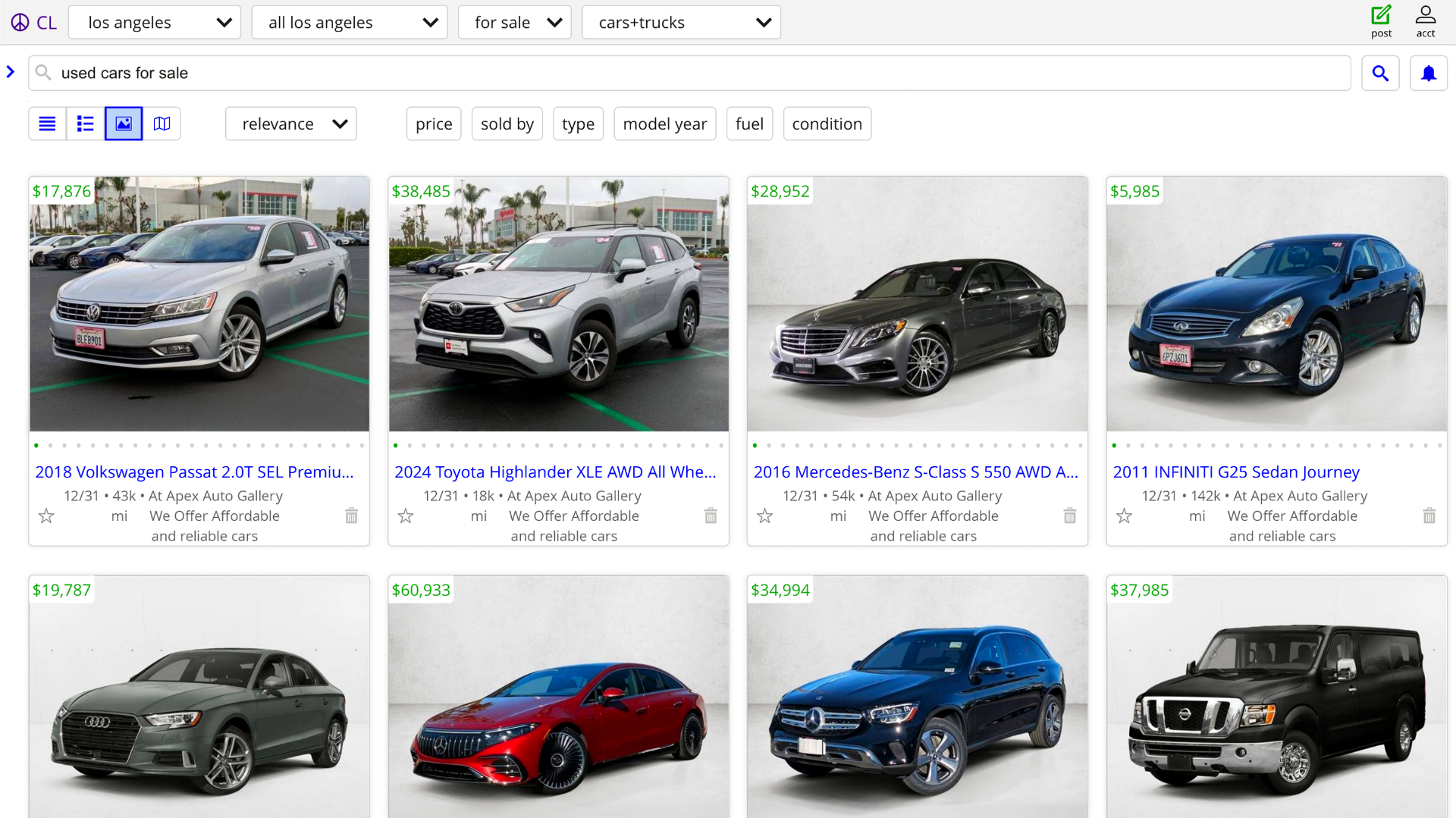
Task: Star the Toyota Highlander listing
Action: [406, 516]
